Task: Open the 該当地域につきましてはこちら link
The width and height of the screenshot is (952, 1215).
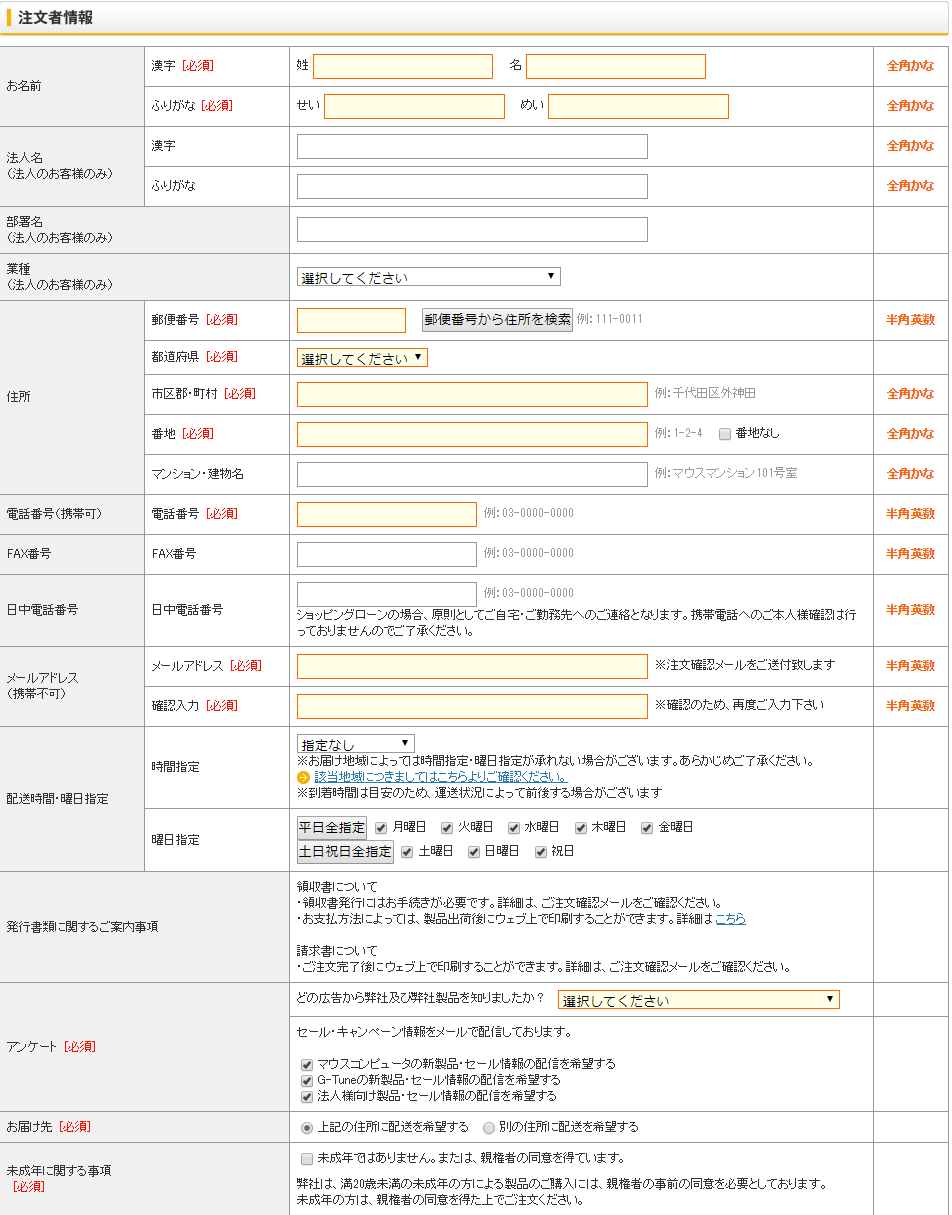Action: click(440, 776)
